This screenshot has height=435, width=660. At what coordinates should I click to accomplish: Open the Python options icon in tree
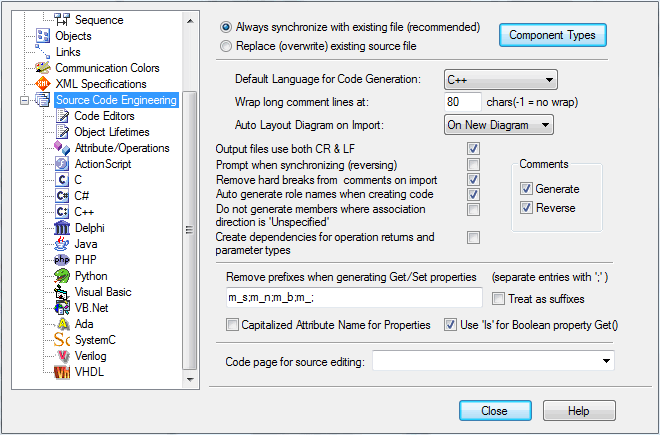coord(62,276)
